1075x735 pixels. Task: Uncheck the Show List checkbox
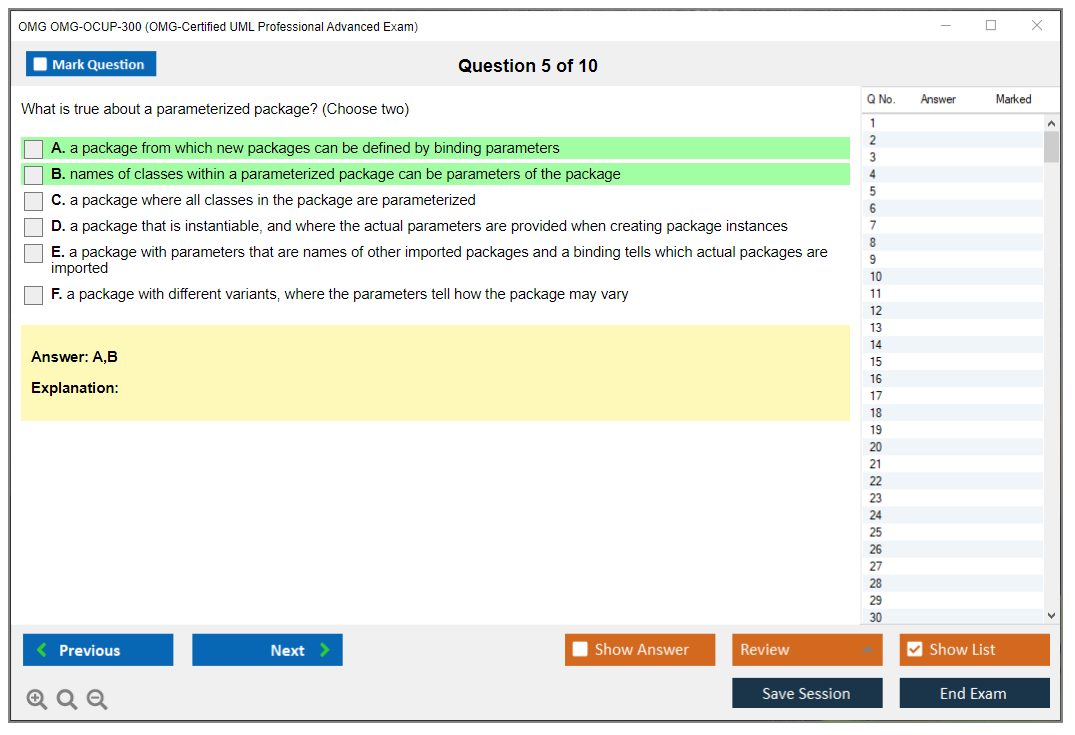(x=914, y=650)
